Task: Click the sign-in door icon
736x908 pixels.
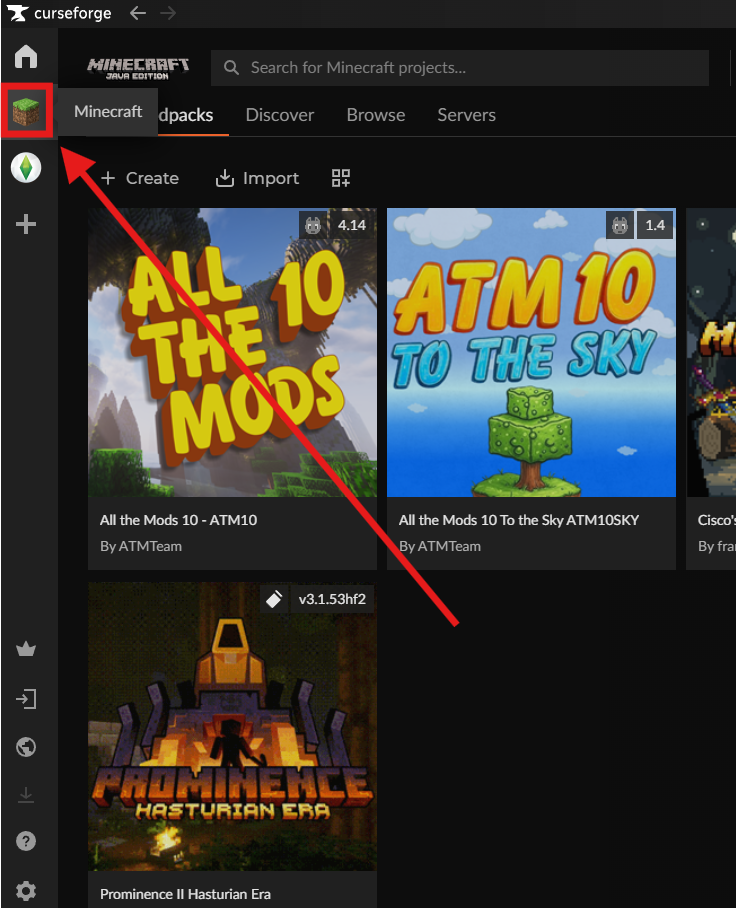Action: (26, 699)
